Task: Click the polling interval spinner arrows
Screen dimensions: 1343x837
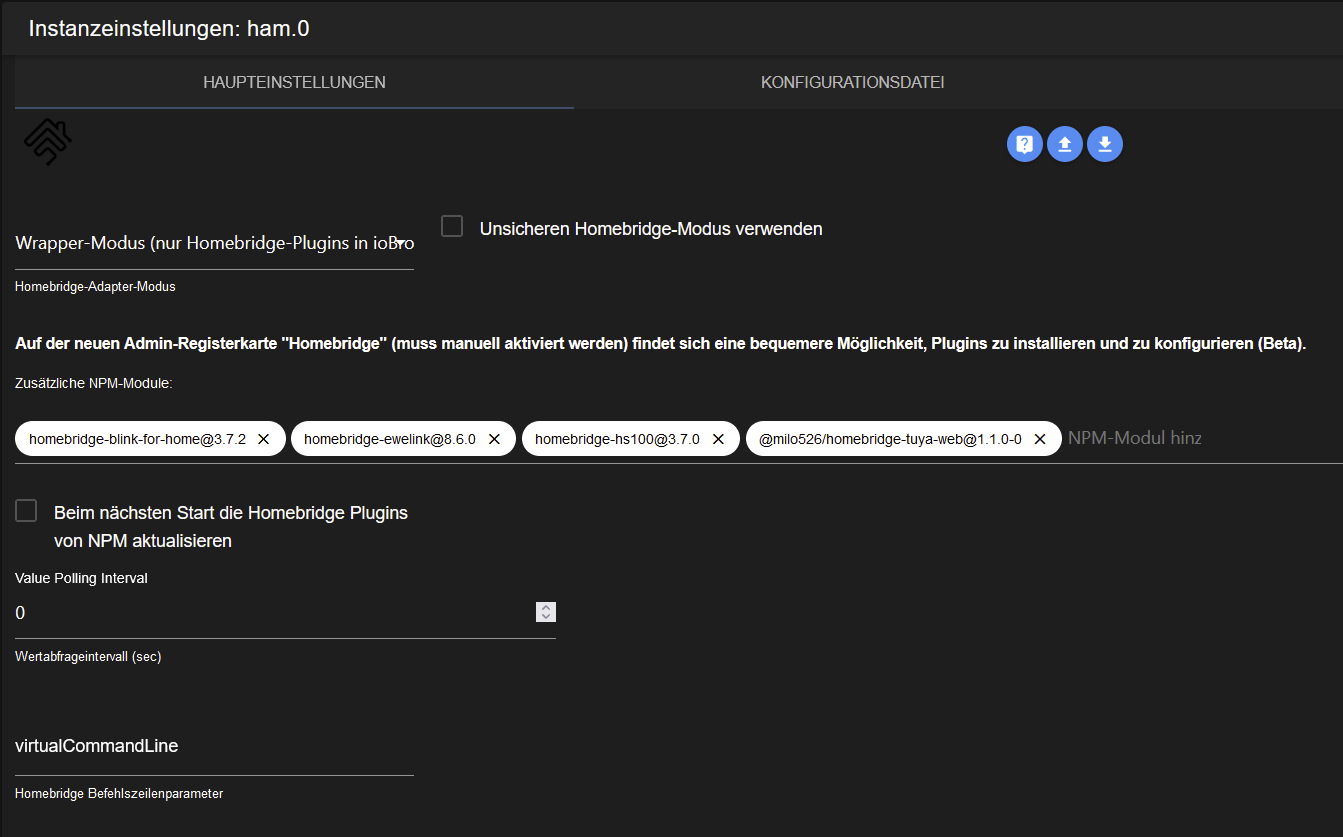Action: [546, 612]
